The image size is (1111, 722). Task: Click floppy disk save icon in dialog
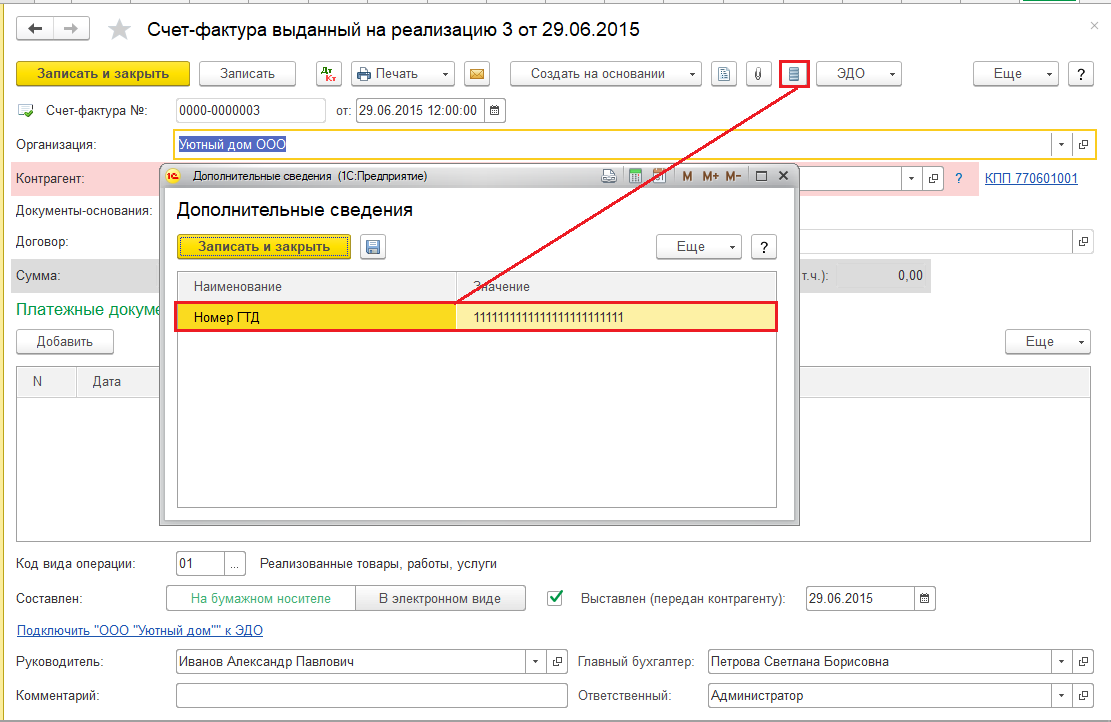click(373, 247)
